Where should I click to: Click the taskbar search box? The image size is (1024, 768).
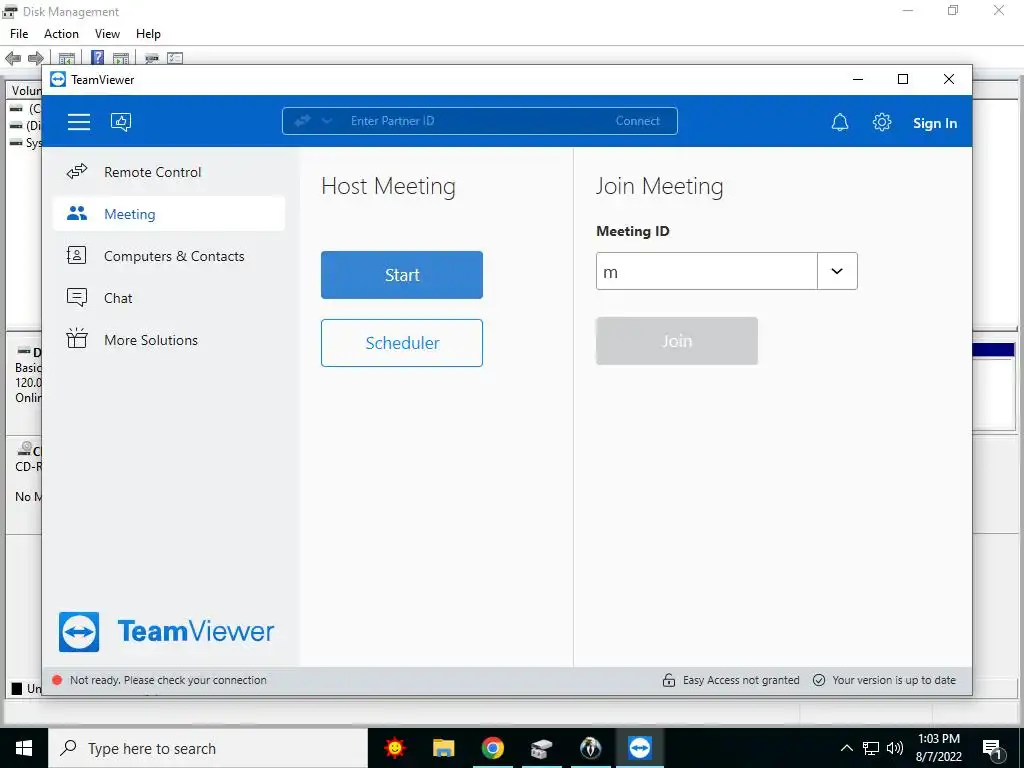coord(208,748)
